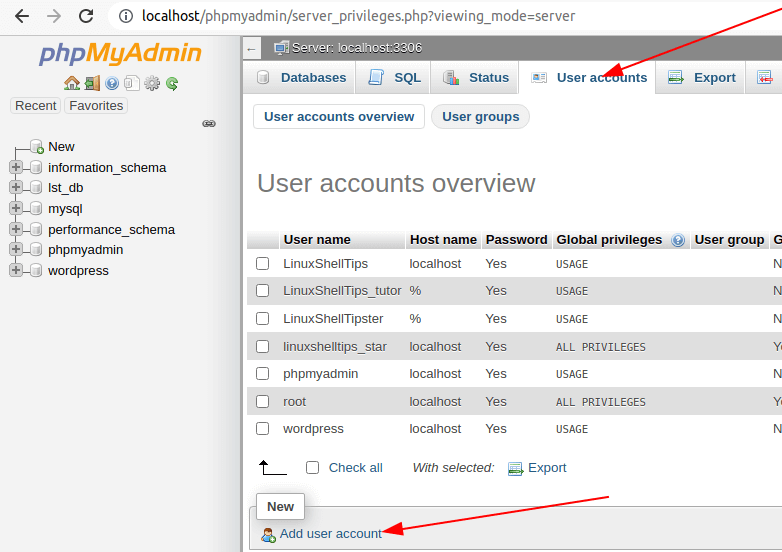The width and height of the screenshot is (782, 552).
Task: Expand the wordpress database node
Action: pyautogui.click(x=16, y=270)
